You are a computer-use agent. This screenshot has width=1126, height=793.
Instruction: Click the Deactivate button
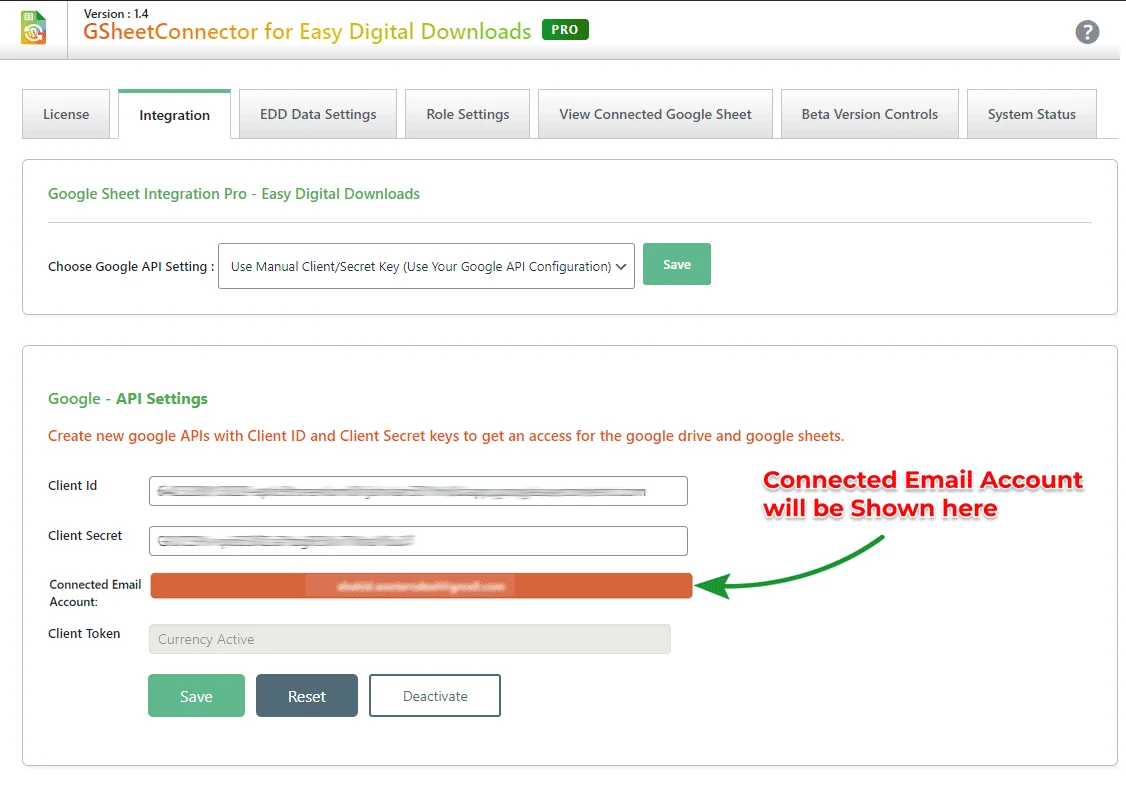[434, 696]
